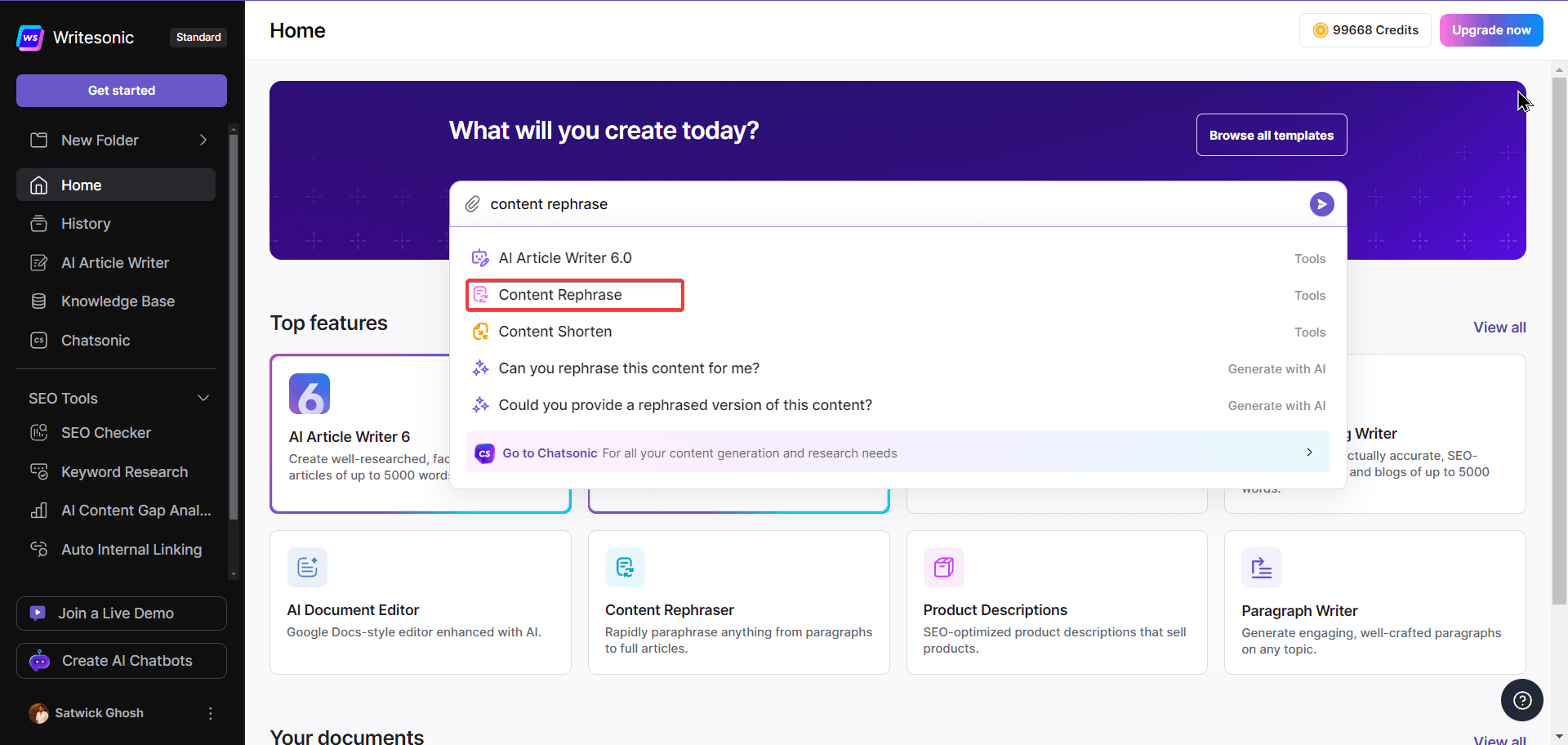Click the paperclip attachment icon in search bar
Screen dimensions: 1568x745
pyautogui.click(x=472, y=204)
